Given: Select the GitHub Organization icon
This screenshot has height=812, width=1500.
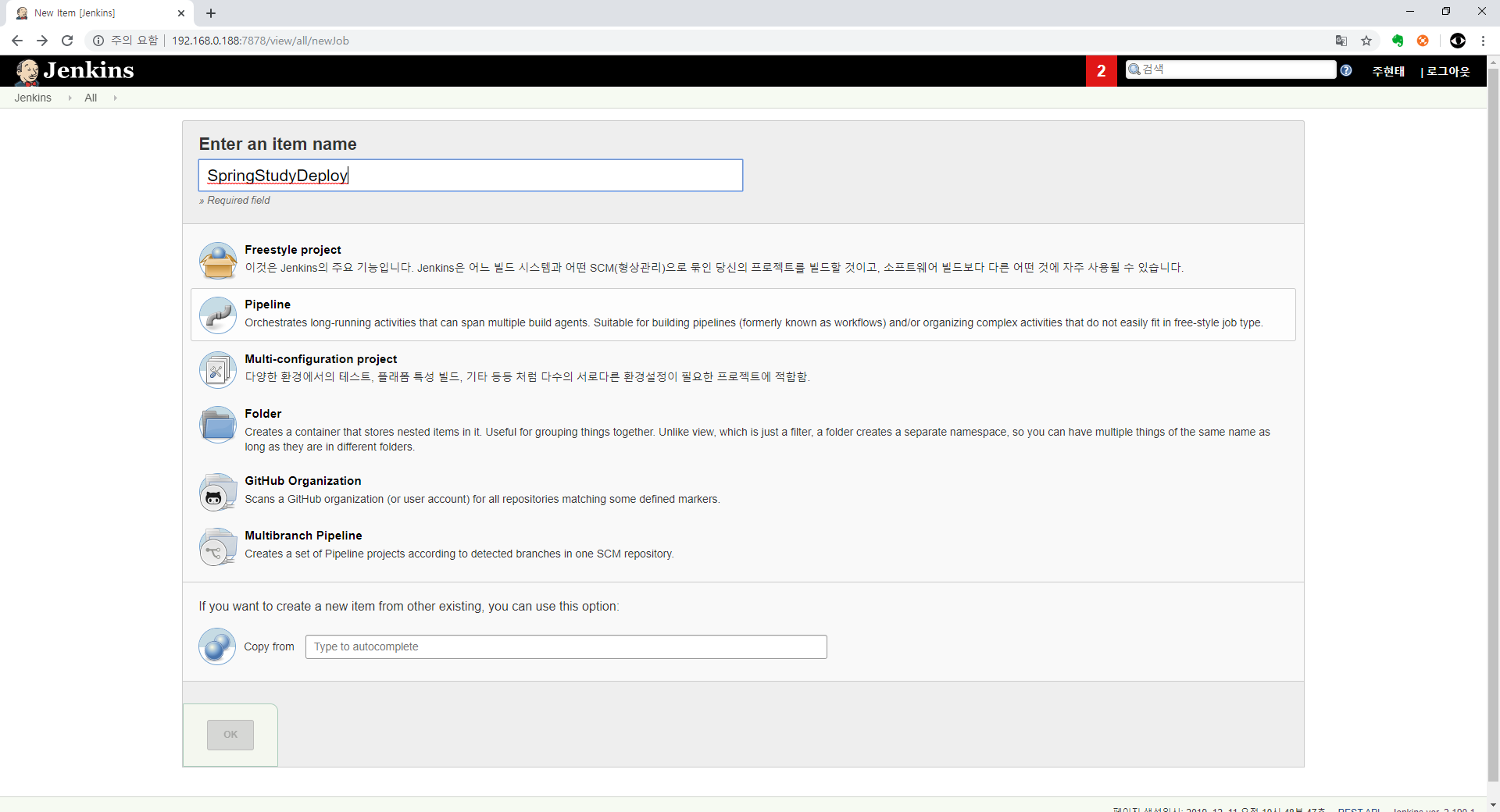Looking at the screenshot, I should pyautogui.click(x=218, y=491).
